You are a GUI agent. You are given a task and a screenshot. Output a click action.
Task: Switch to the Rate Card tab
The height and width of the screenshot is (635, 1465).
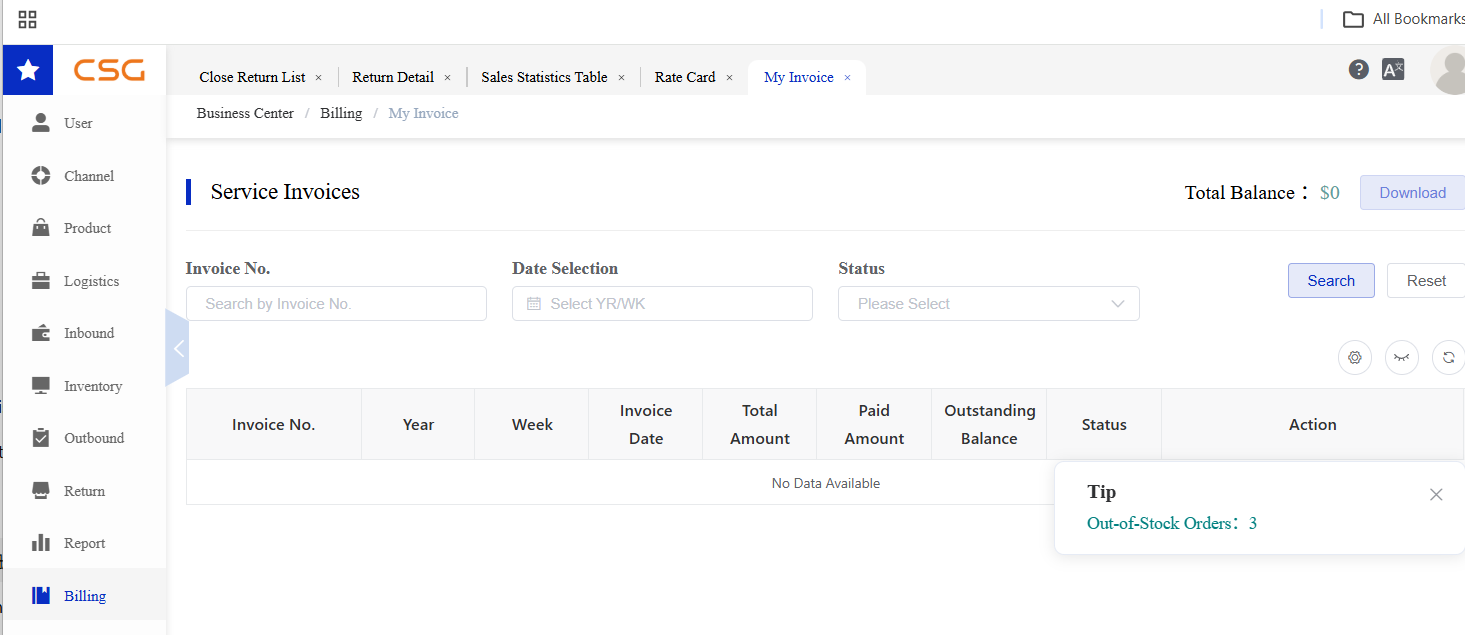(685, 77)
